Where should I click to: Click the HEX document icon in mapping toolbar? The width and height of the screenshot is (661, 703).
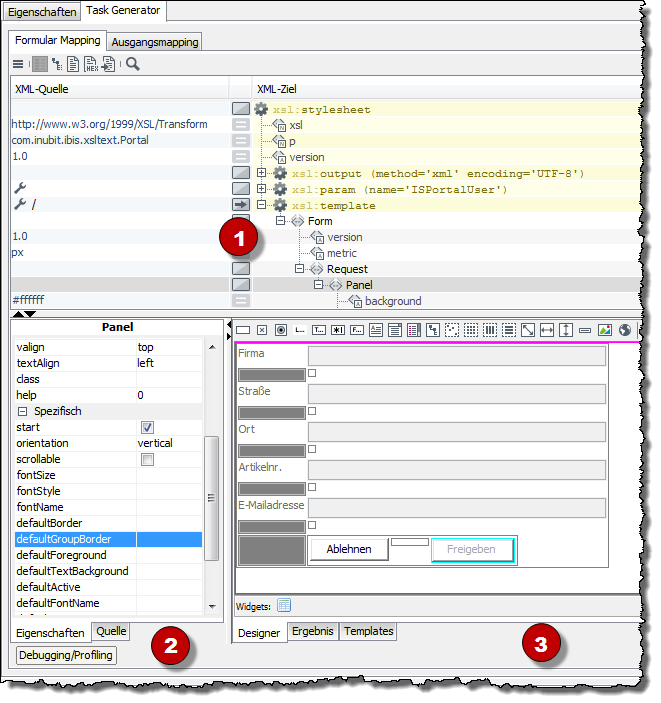(x=91, y=64)
